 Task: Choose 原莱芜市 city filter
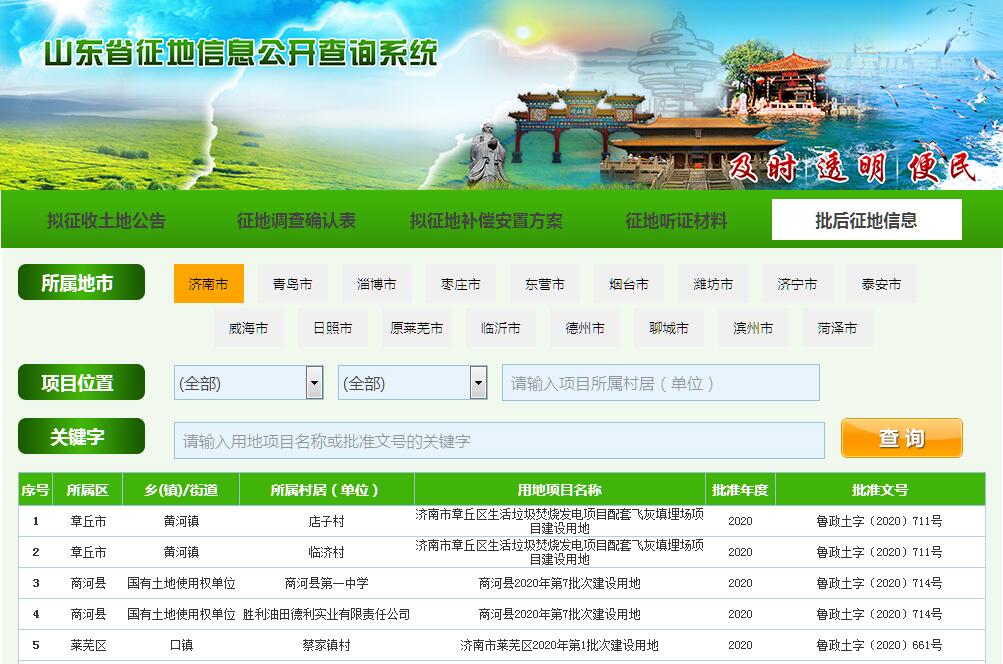[417, 328]
